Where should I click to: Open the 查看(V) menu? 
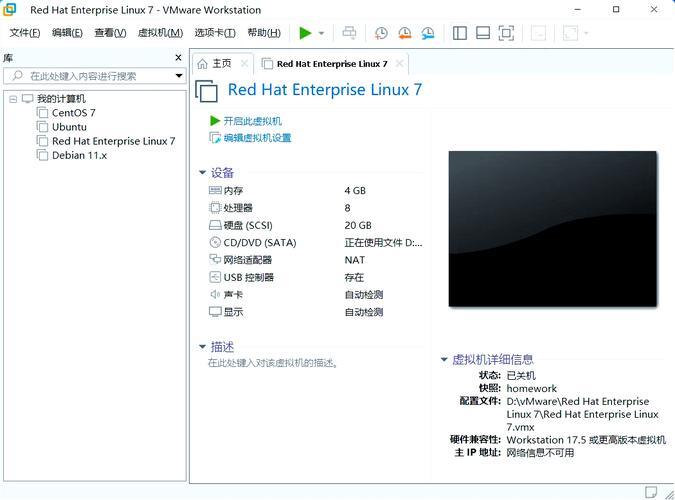click(110, 33)
